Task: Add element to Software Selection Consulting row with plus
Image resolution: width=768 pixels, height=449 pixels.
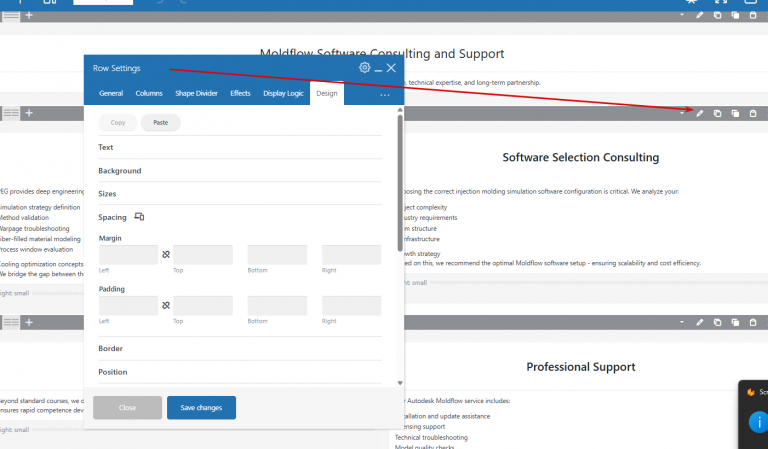Action: click(29, 113)
